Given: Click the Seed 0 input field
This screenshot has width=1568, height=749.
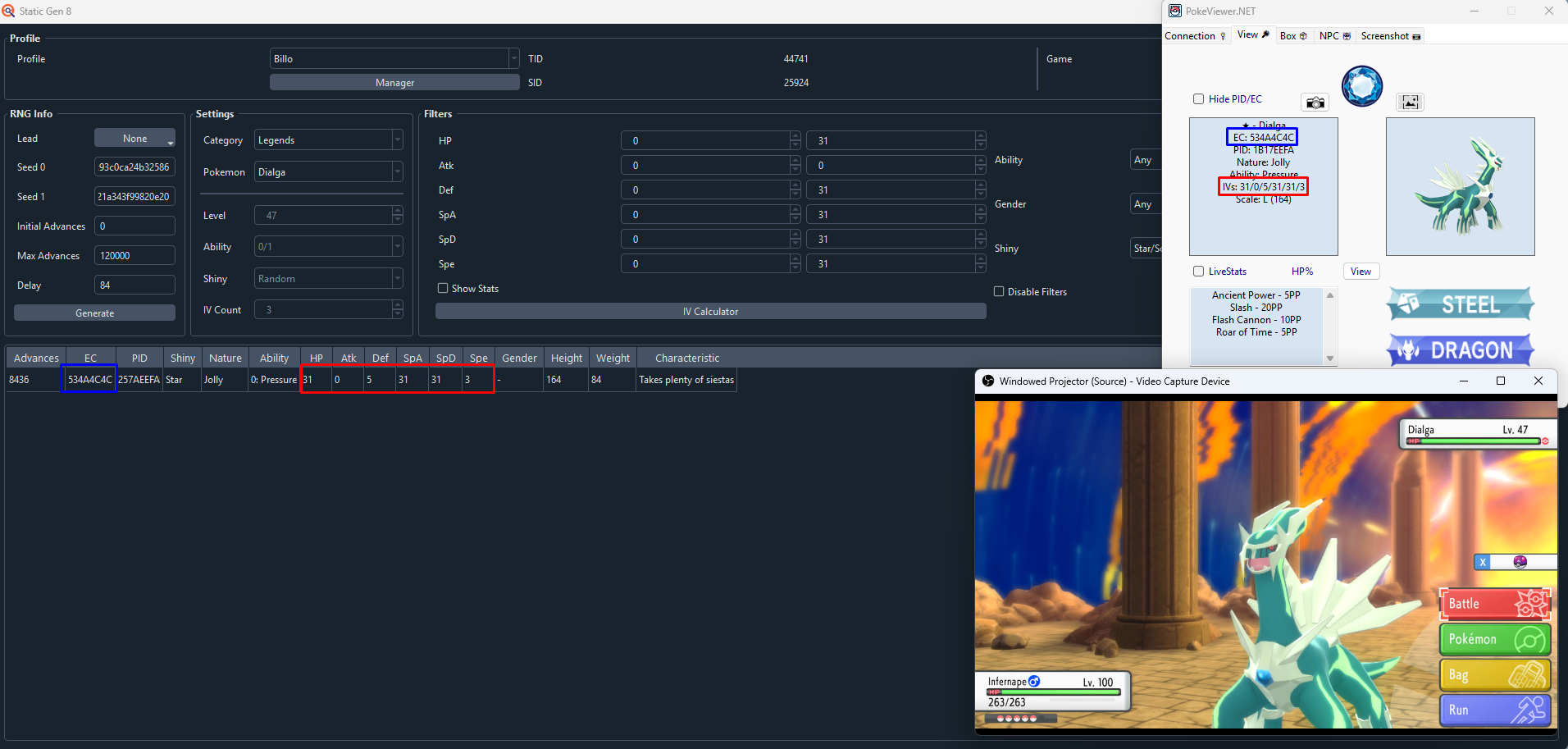Looking at the screenshot, I should [x=134, y=167].
